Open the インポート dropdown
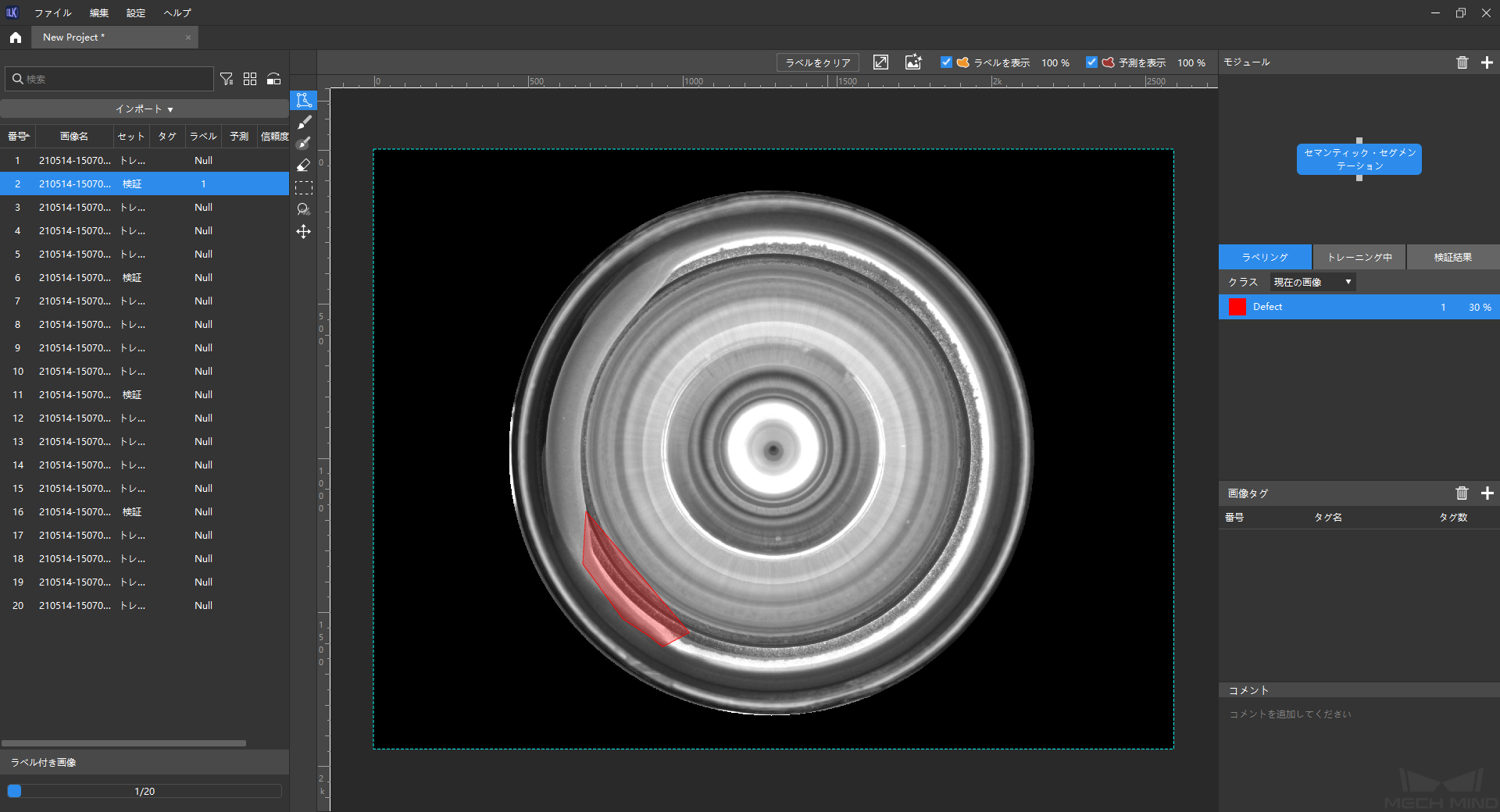Viewport: 1500px width, 812px height. click(145, 109)
